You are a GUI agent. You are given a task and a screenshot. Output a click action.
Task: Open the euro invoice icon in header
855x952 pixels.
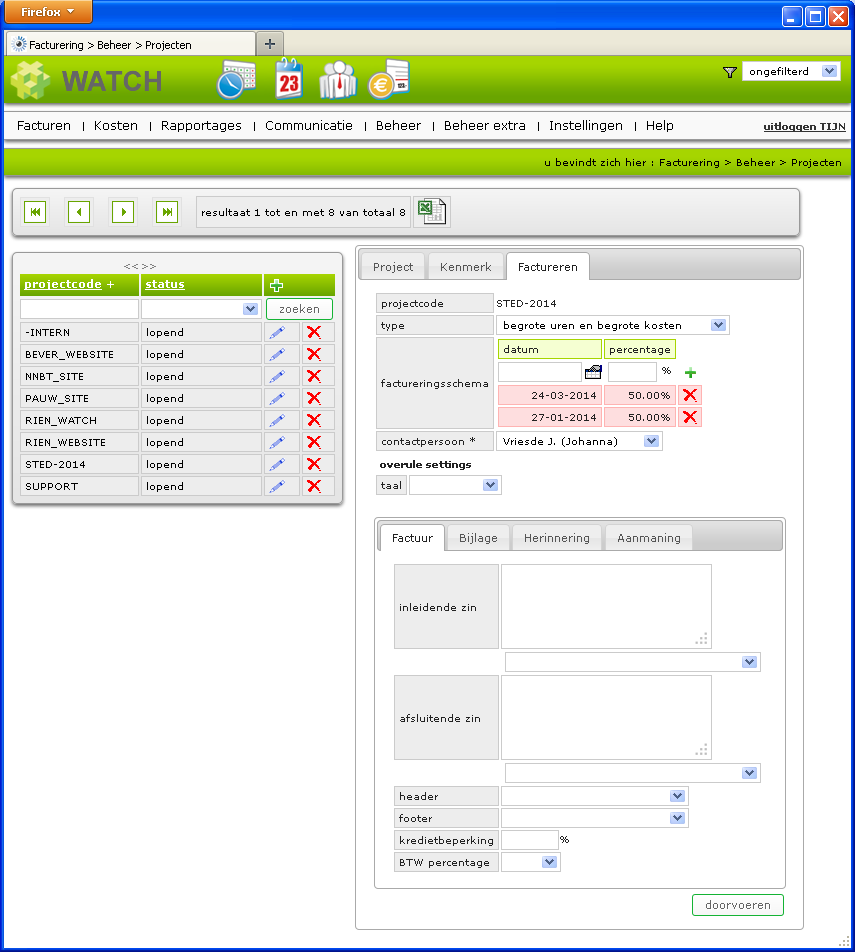click(388, 79)
